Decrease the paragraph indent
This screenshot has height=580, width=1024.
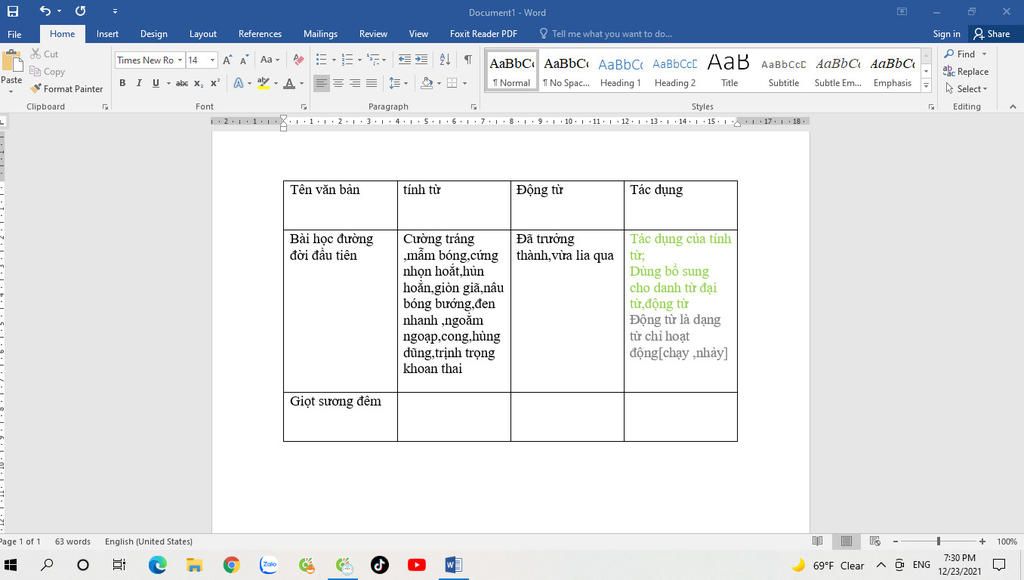coord(405,60)
